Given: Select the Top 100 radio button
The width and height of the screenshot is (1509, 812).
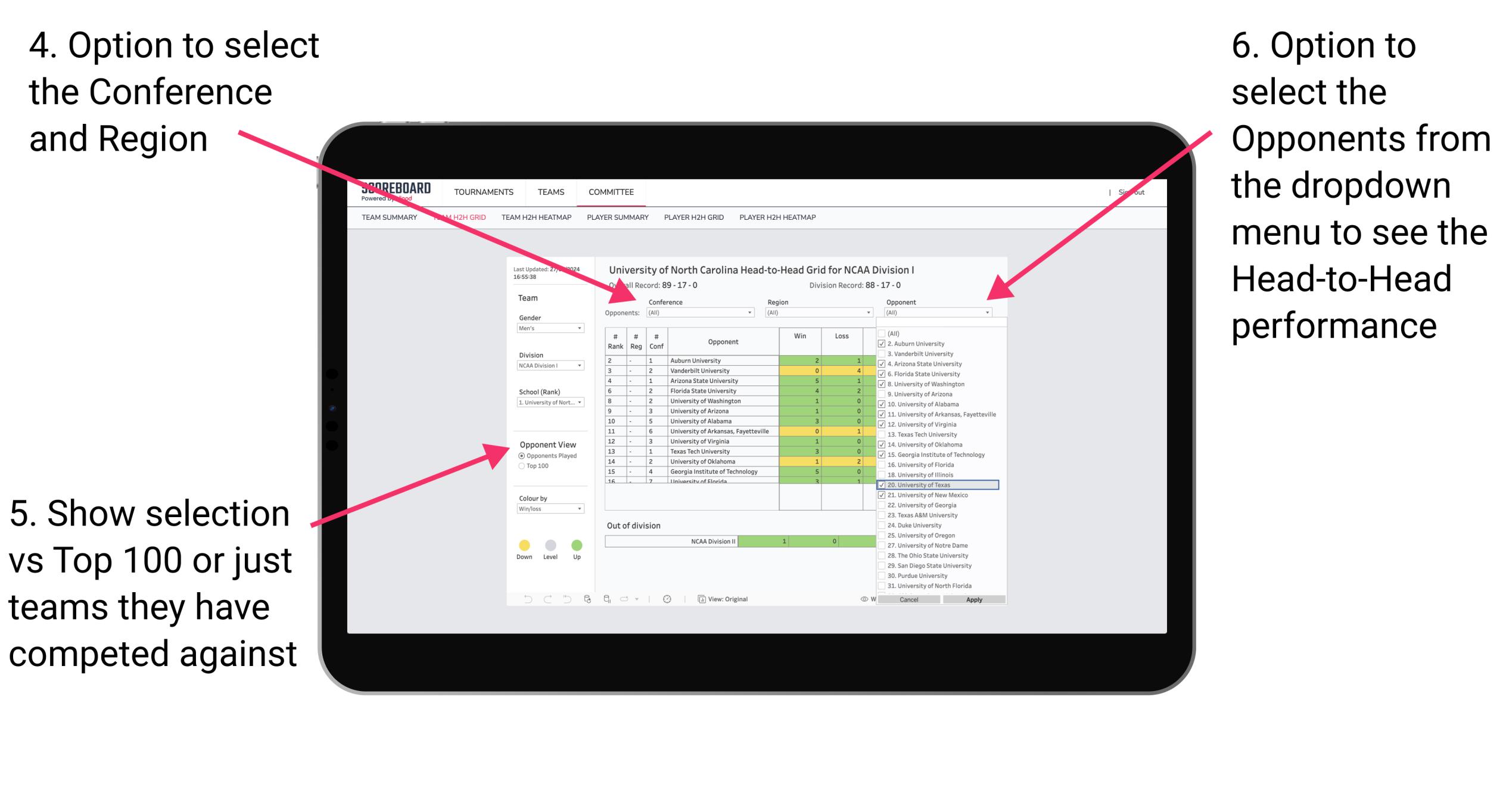Looking at the screenshot, I should tap(521, 466).
